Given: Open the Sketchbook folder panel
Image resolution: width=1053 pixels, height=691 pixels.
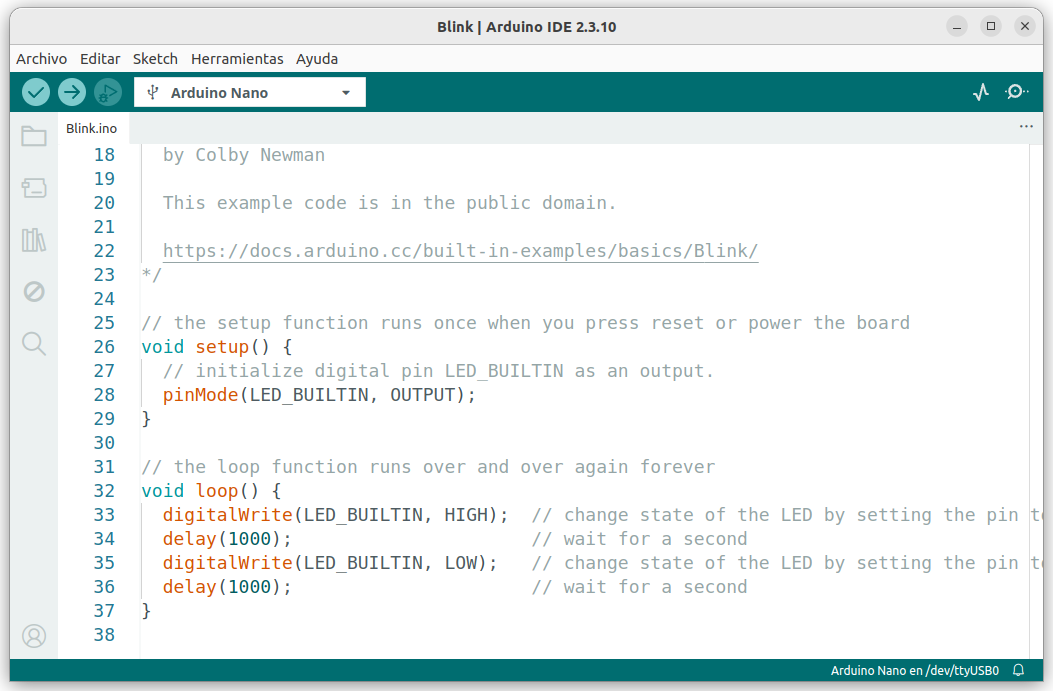Looking at the screenshot, I should click(x=34, y=136).
